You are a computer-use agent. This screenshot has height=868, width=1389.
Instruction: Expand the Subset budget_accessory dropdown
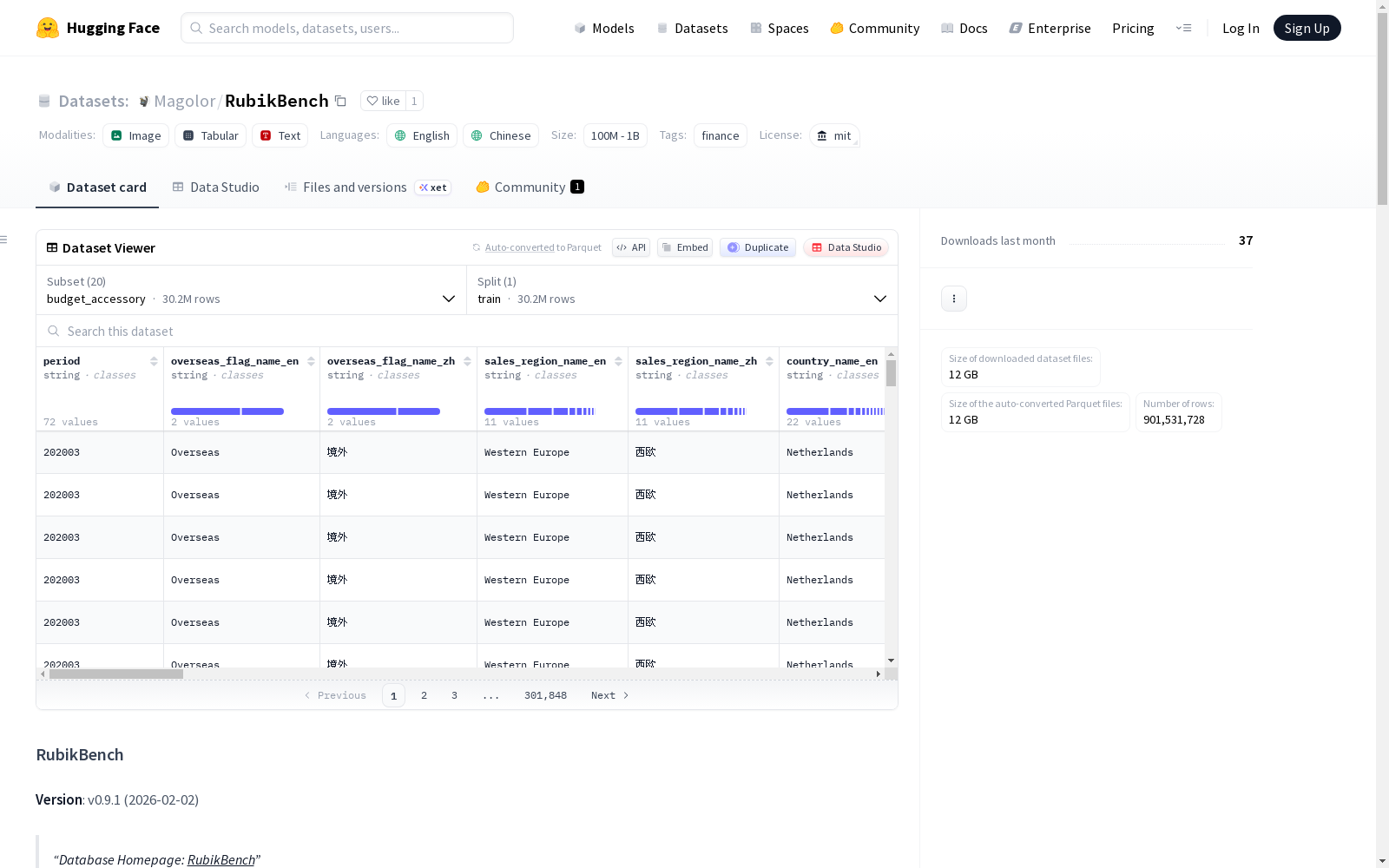pyautogui.click(x=252, y=290)
